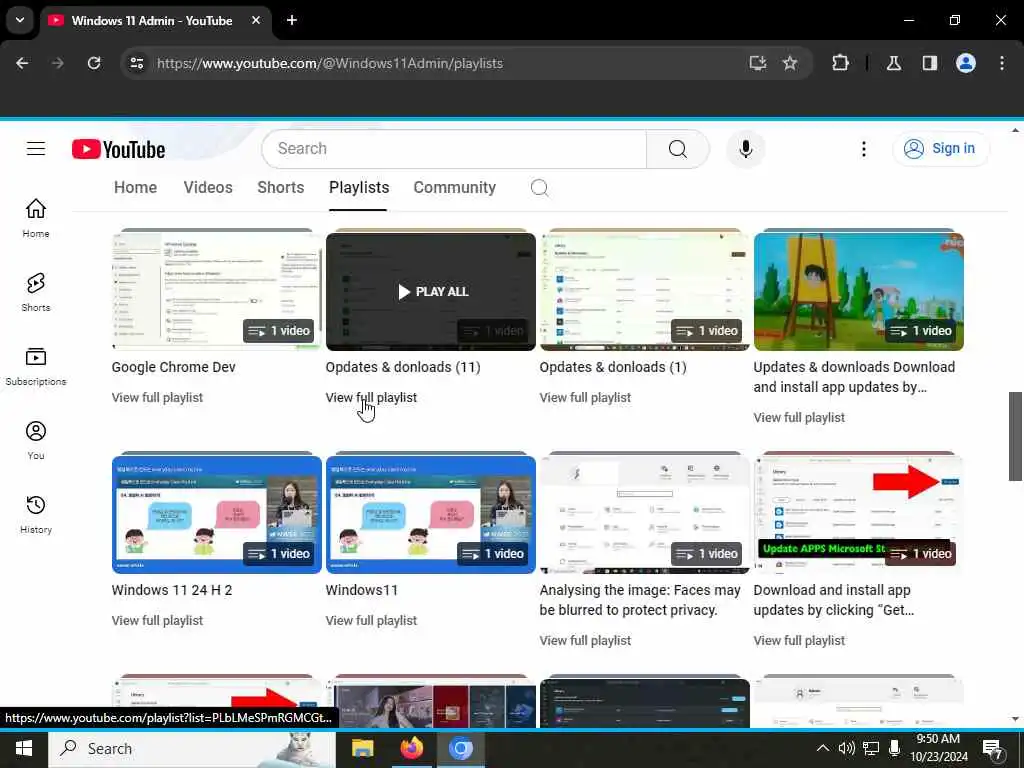Click the page vertical scrollbar thumb
Image resolution: width=1024 pixels, height=768 pixels.
pyautogui.click(x=1015, y=436)
